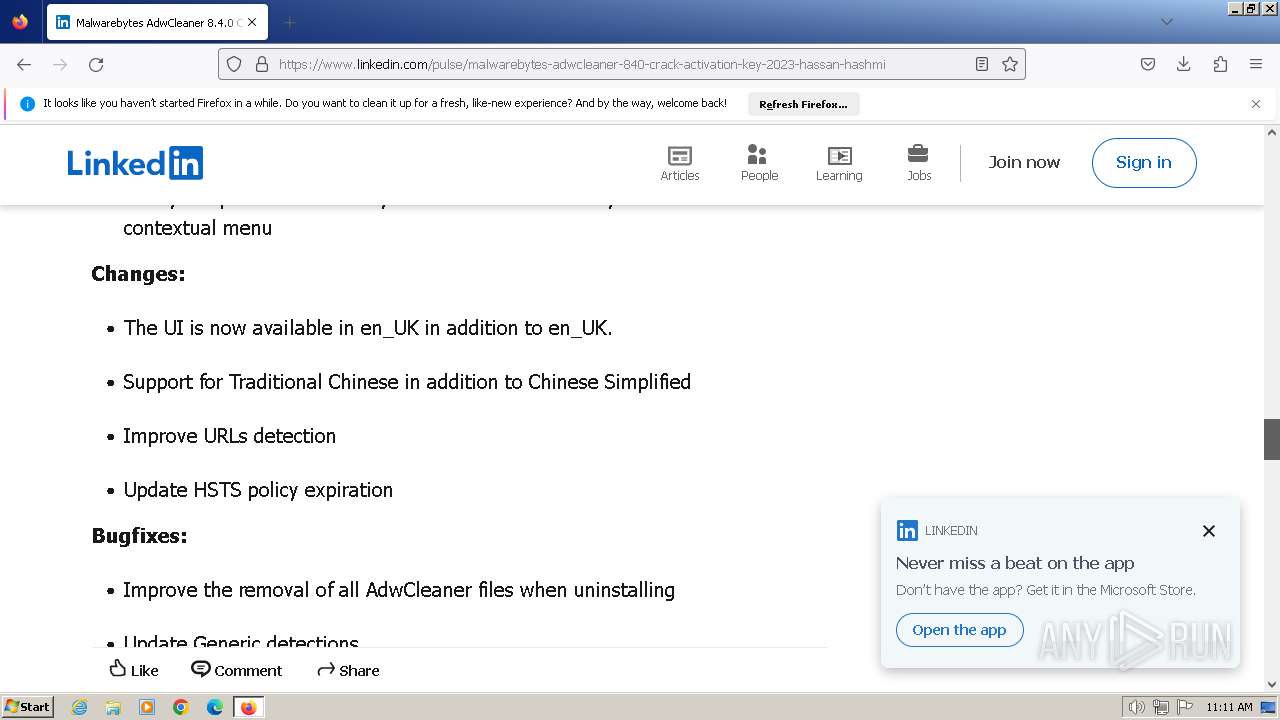Launch Internet Explorer from taskbar
This screenshot has height=720, width=1280.
coord(79,707)
